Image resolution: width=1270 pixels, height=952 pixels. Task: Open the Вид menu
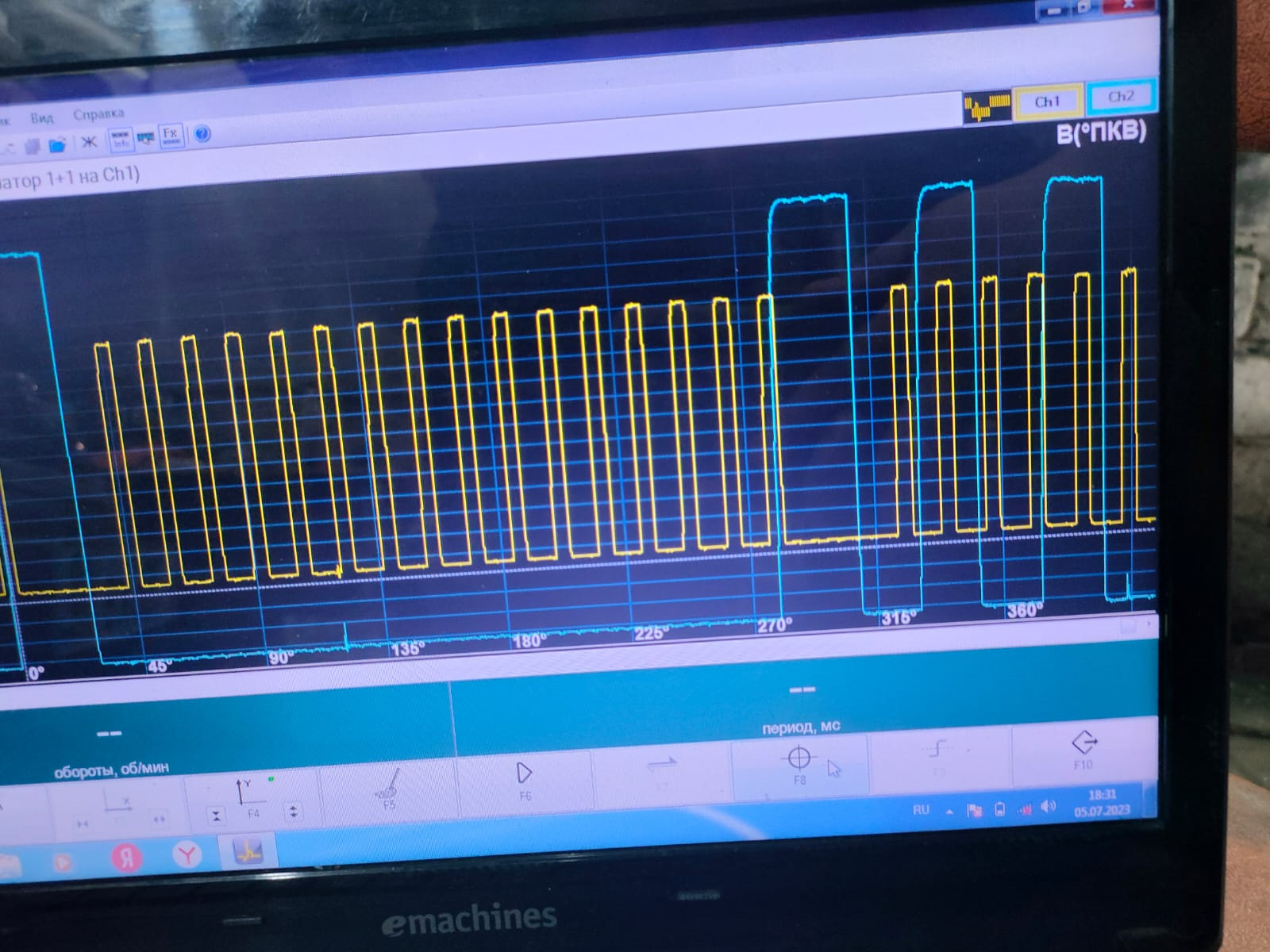click(x=41, y=118)
